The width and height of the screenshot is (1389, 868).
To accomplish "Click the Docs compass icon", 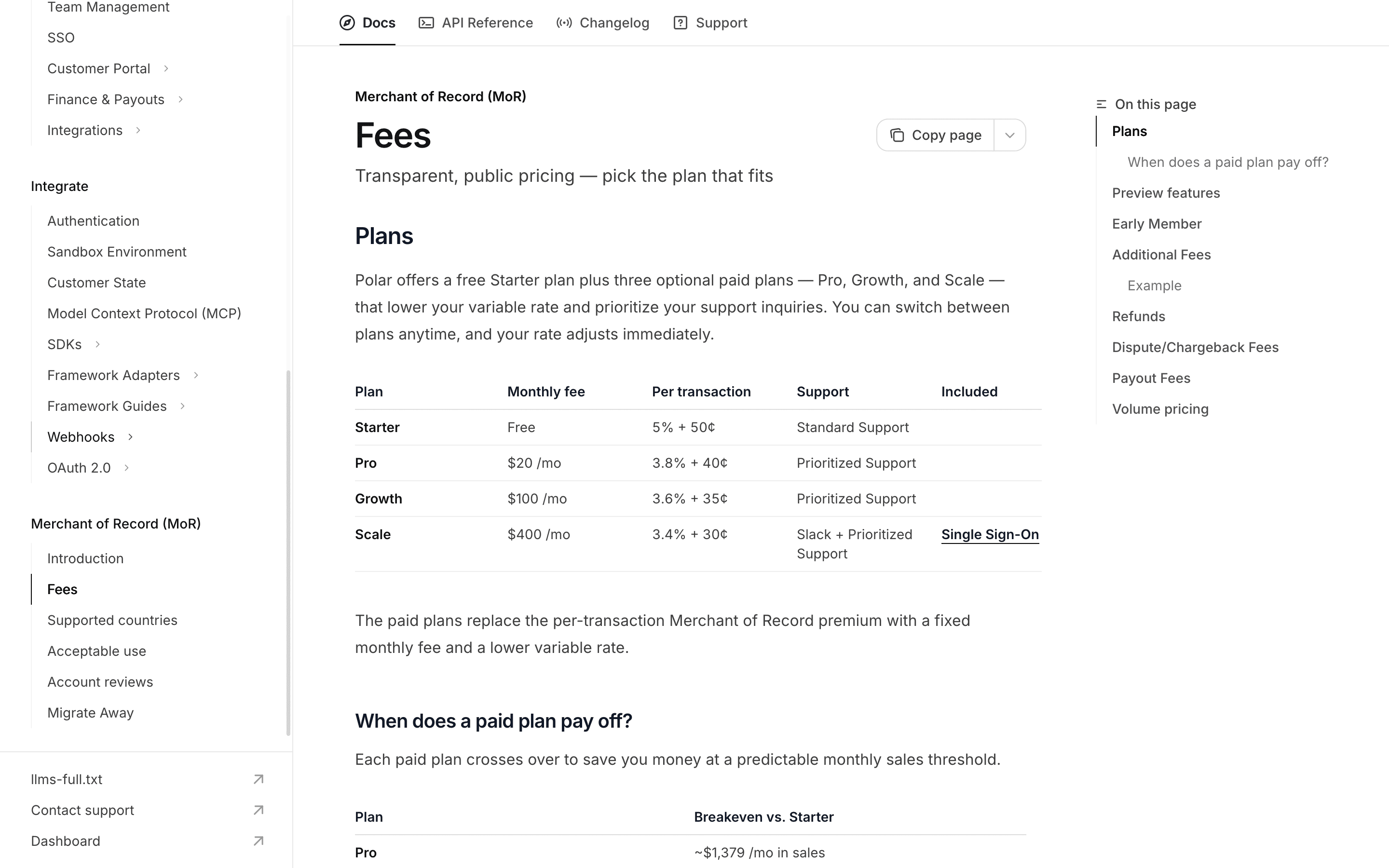I will pos(347,23).
